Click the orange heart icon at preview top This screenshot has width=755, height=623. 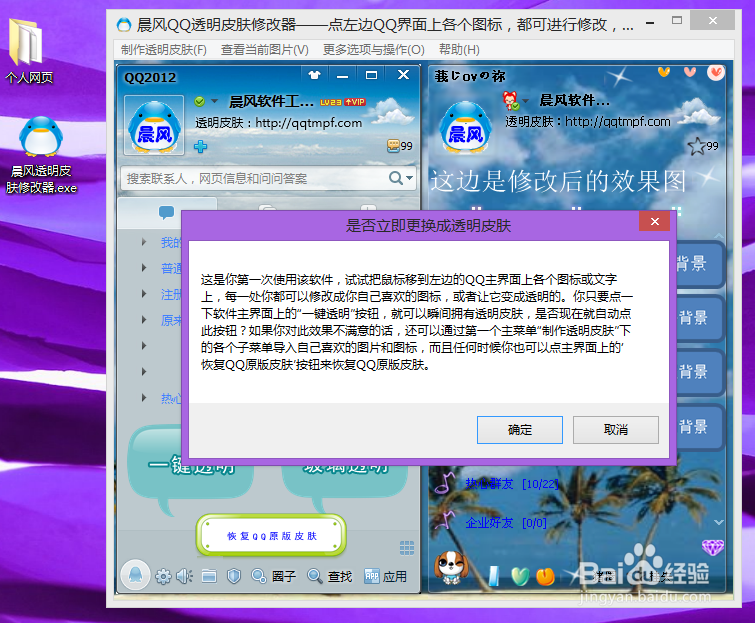tap(664, 72)
